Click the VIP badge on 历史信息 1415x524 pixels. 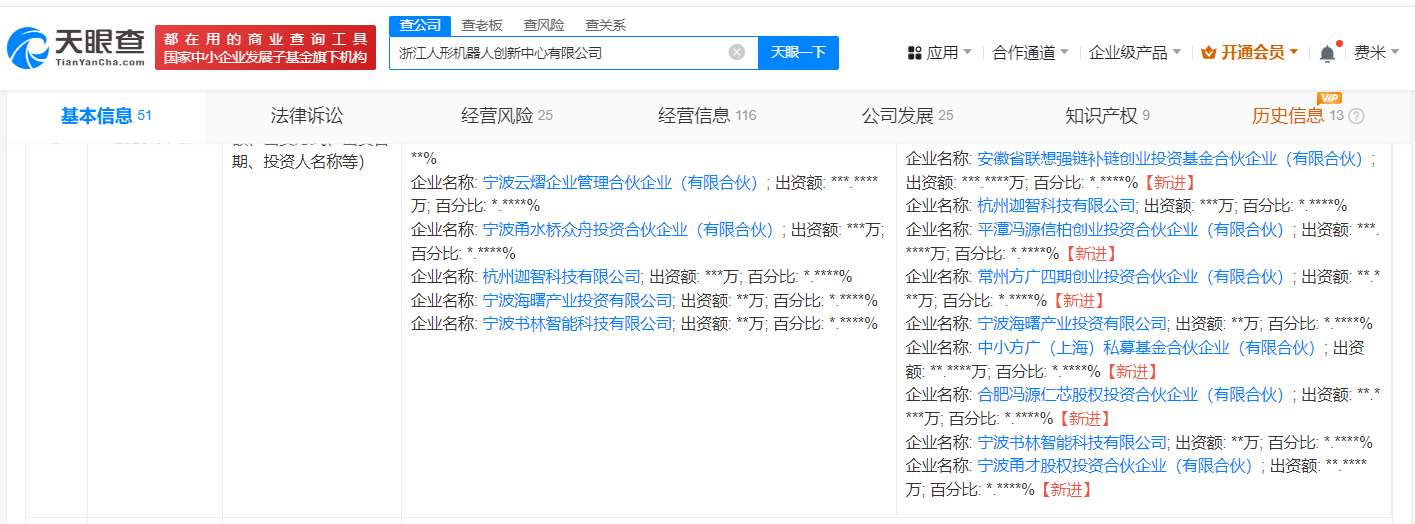(x=1329, y=98)
